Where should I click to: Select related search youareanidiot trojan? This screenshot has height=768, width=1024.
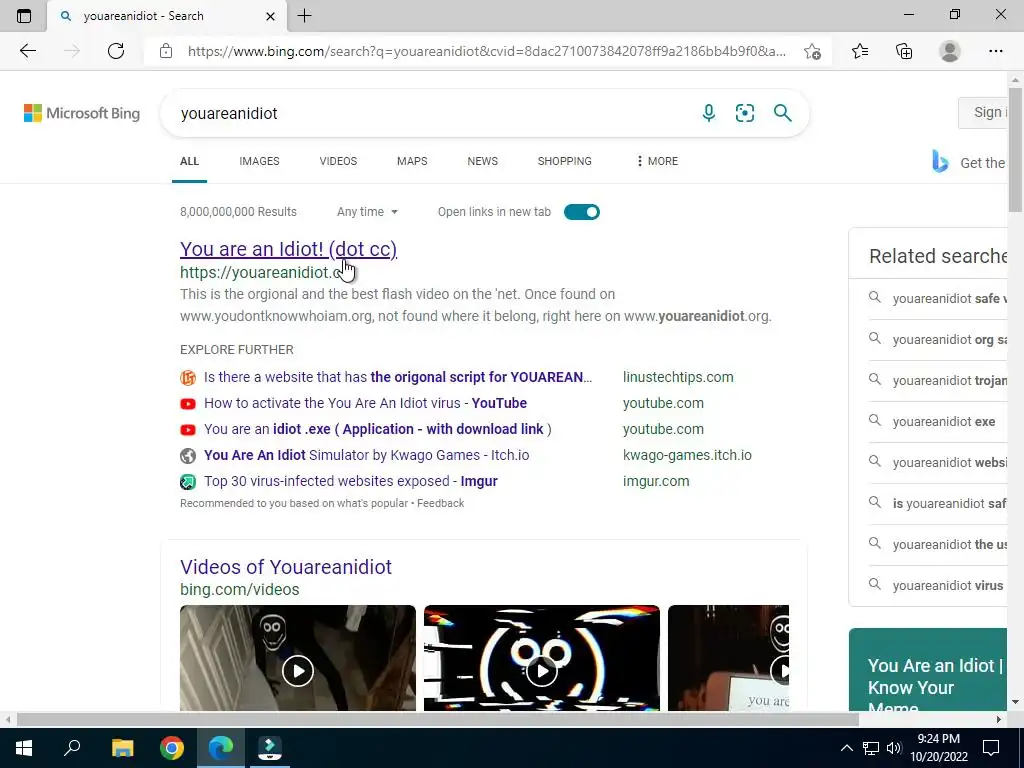950,380
